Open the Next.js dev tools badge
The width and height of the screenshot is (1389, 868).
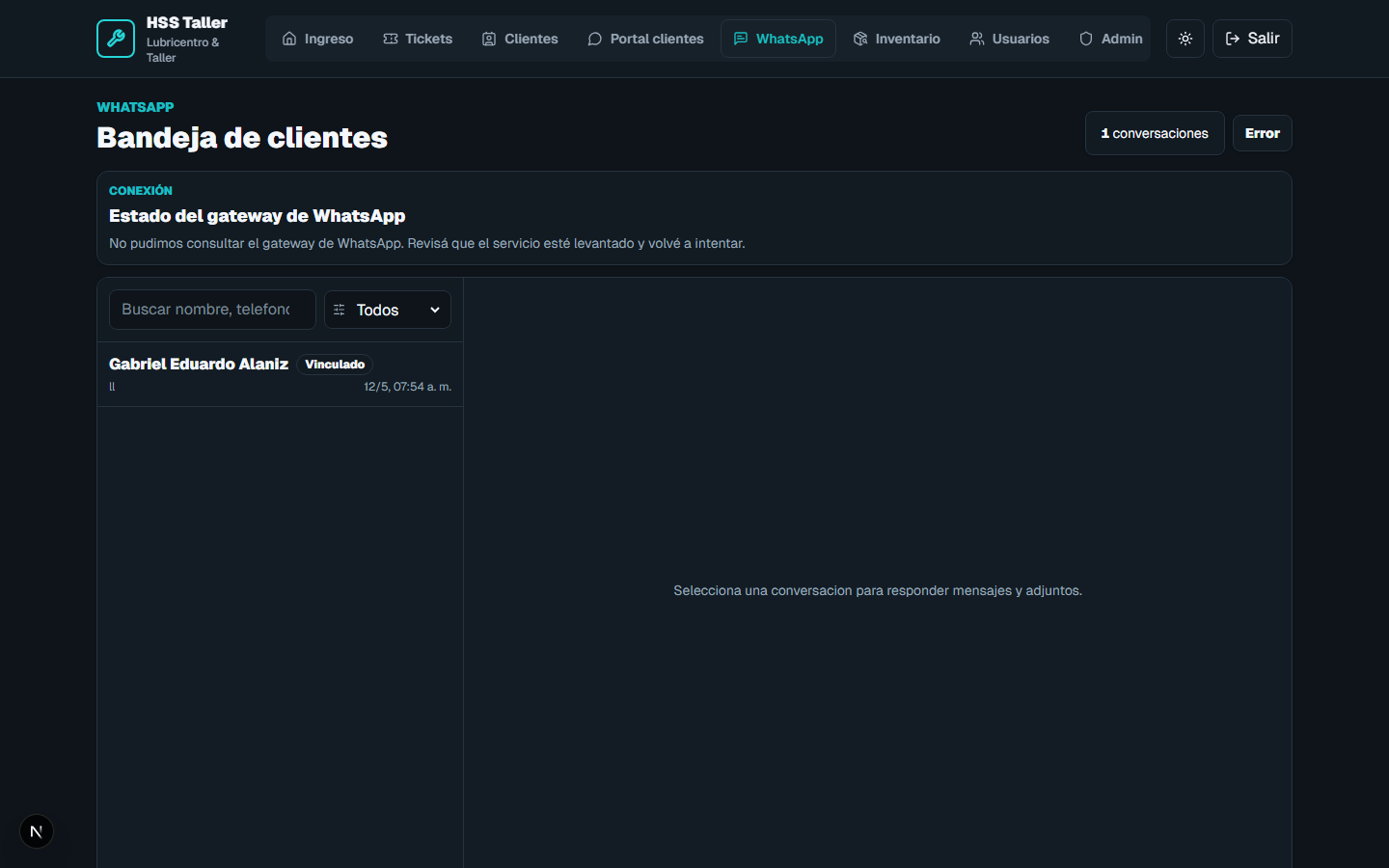(x=37, y=831)
